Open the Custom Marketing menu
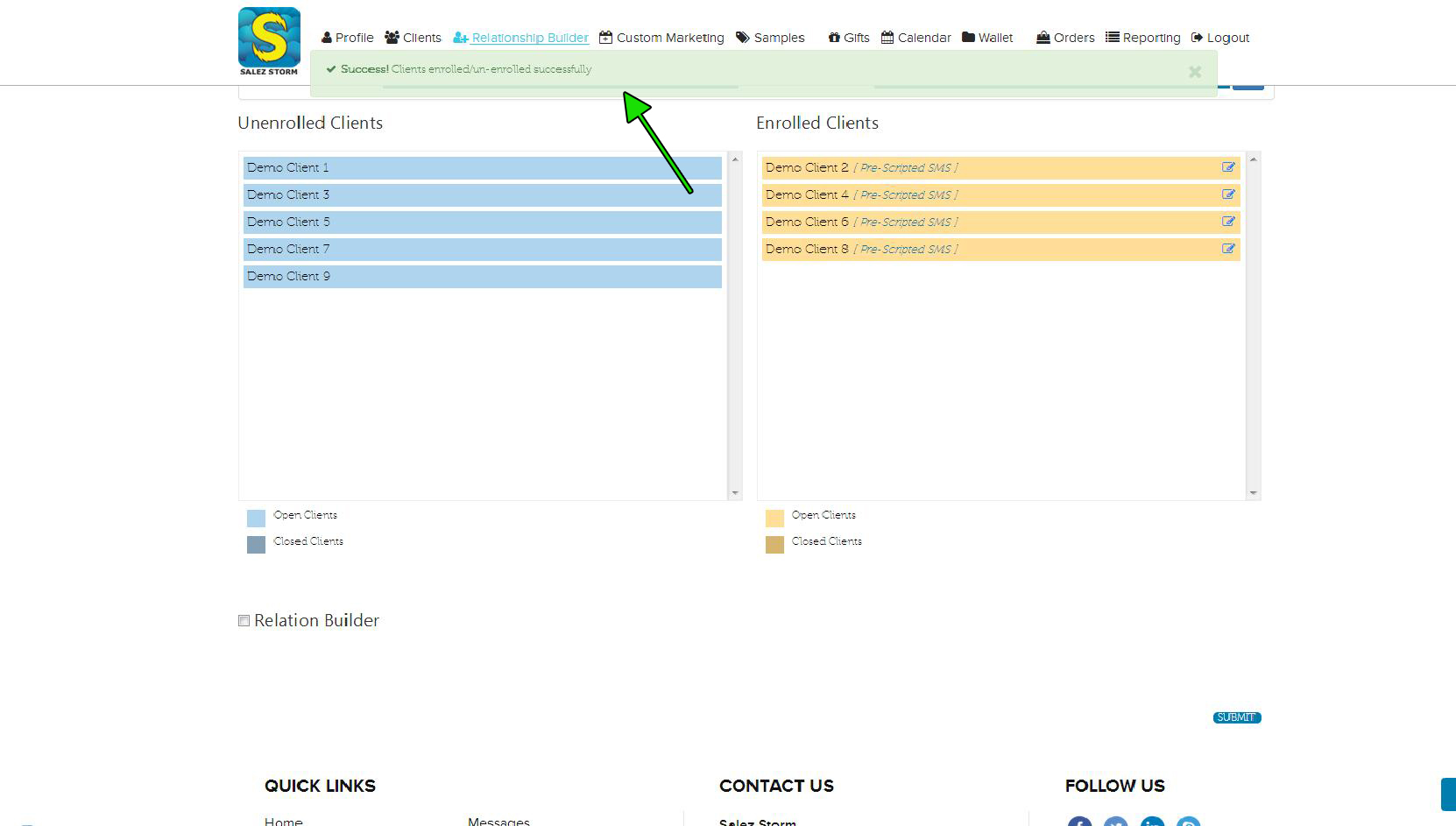 (661, 38)
